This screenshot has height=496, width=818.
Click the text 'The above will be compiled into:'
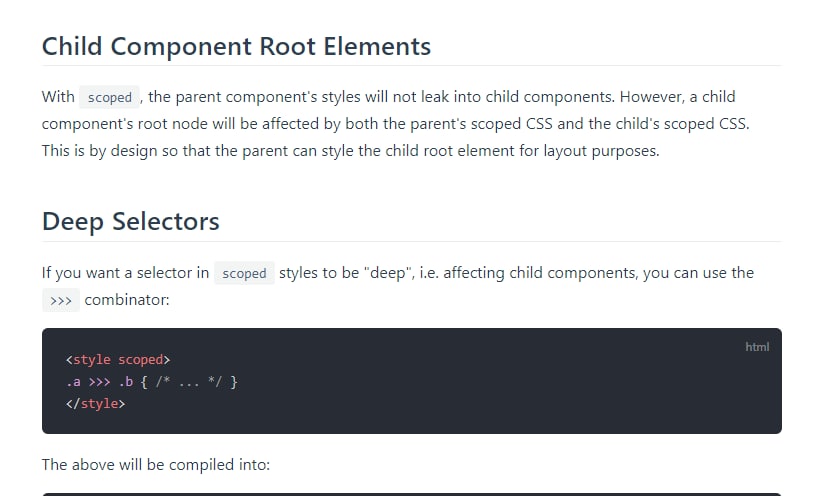[x=156, y=464]
